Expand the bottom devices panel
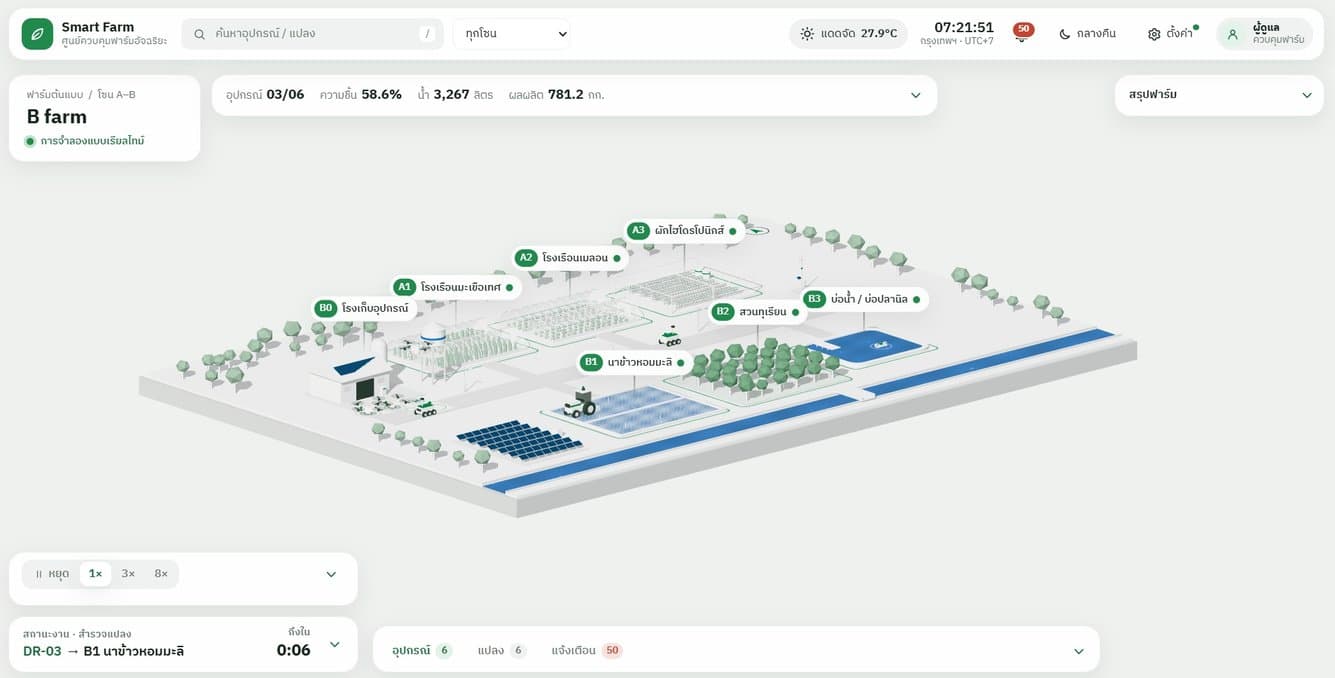This screenshot has height=678, width=1335. pos(1078,651)
